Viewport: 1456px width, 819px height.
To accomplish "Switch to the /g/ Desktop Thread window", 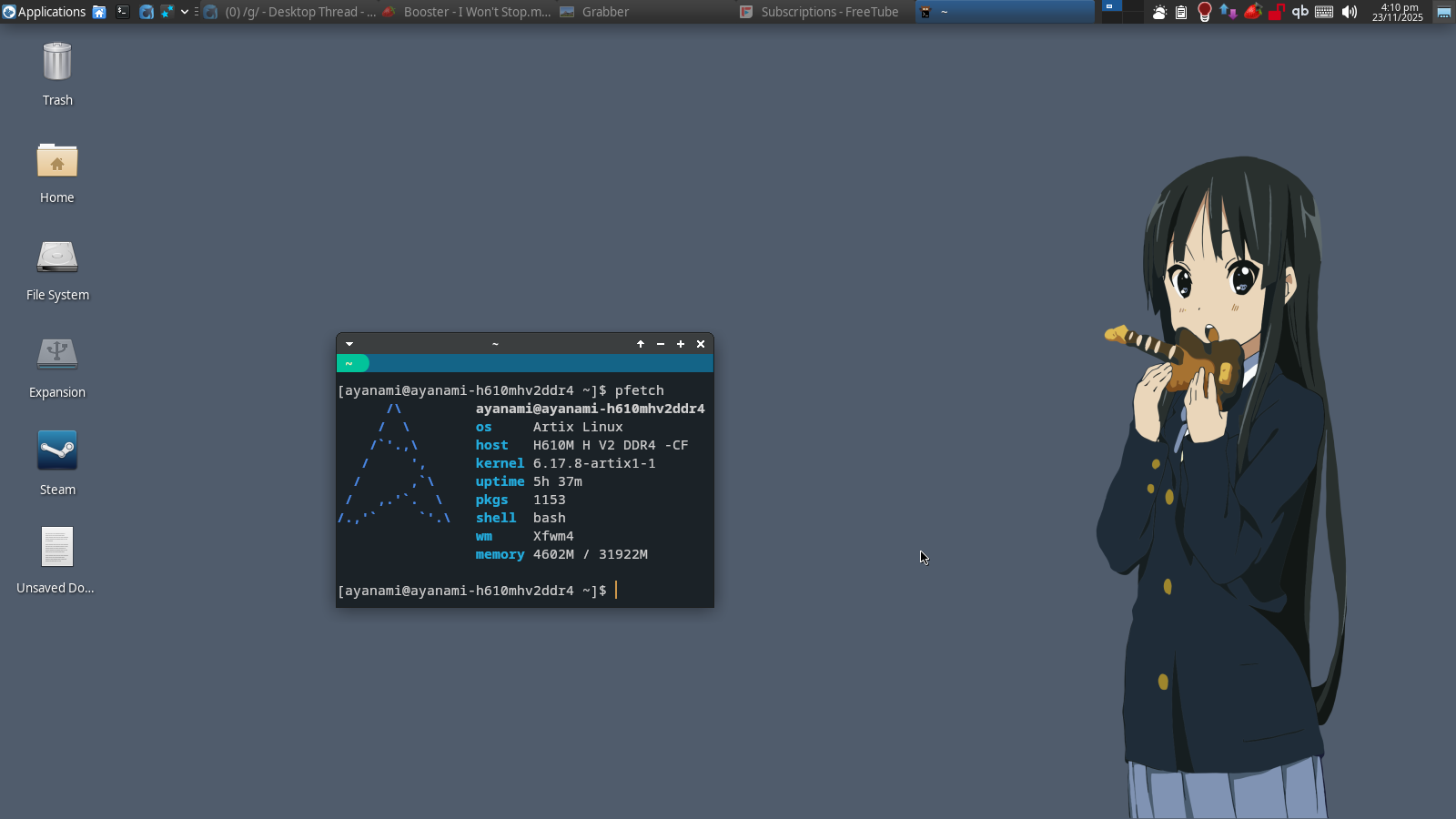I will [x=290, y=12].
